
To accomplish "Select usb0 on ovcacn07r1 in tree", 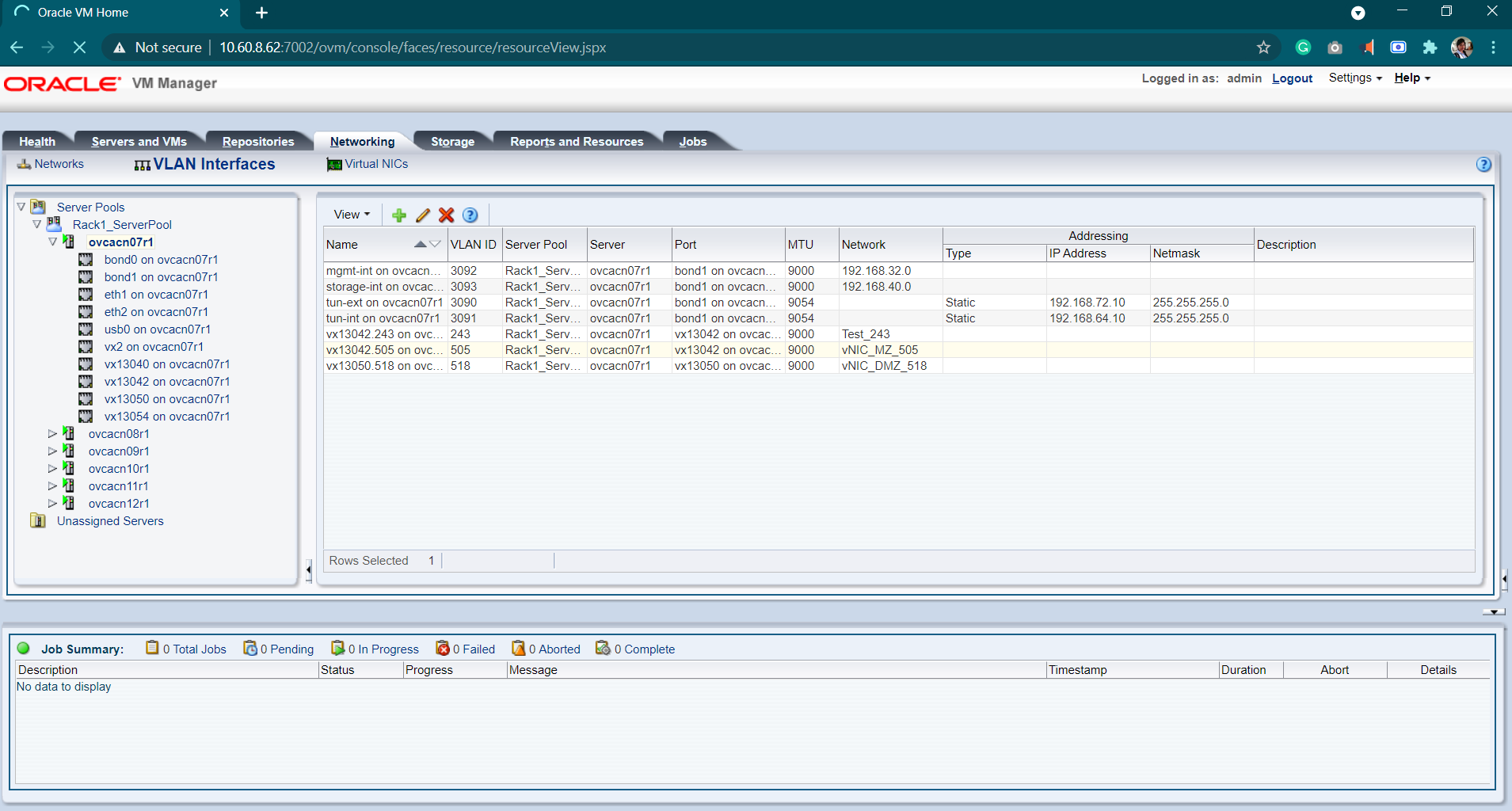I will pos(158,329).
